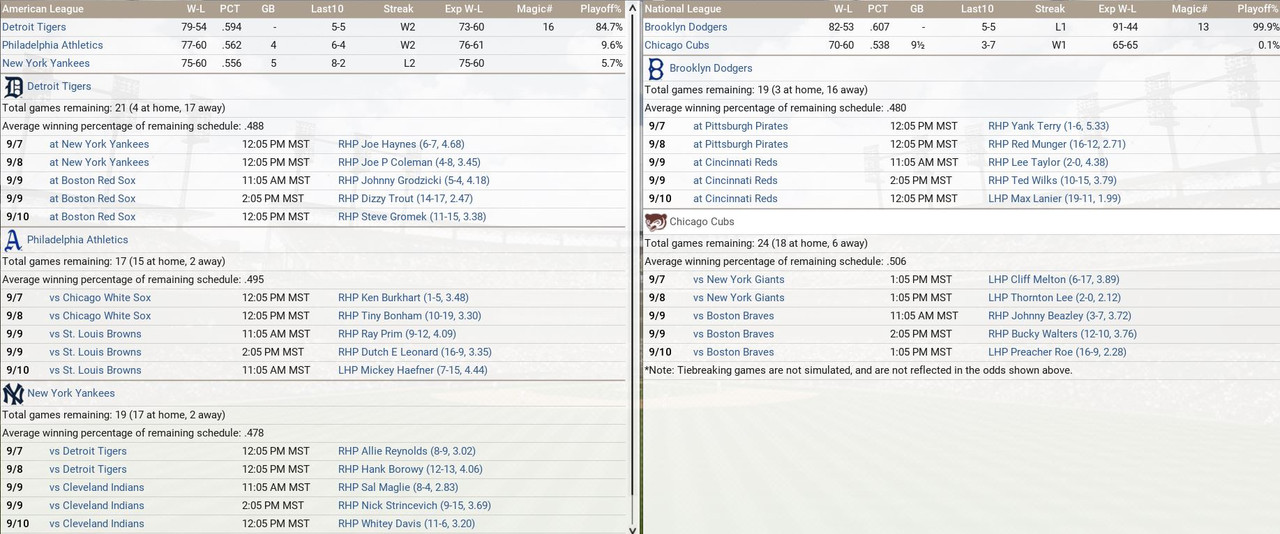Click pitcher RHP Dutch E Leonard
1280x534 pixels.
click(415, 351)
